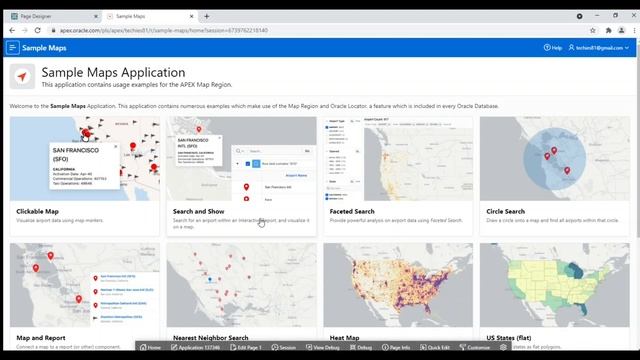Open the Clickable Map thumbnail image
The width and height of the screenshot is (640, 360).
click(85, 158)
